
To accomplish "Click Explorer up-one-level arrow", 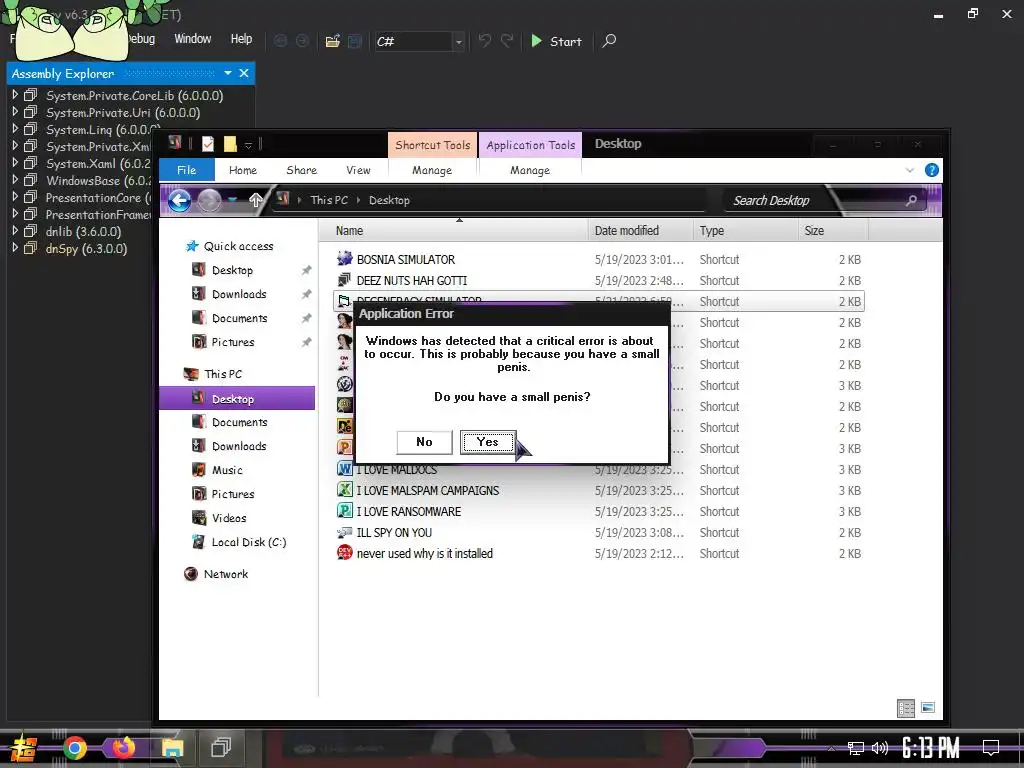I will pyautogui.click(x=255, y=200).
